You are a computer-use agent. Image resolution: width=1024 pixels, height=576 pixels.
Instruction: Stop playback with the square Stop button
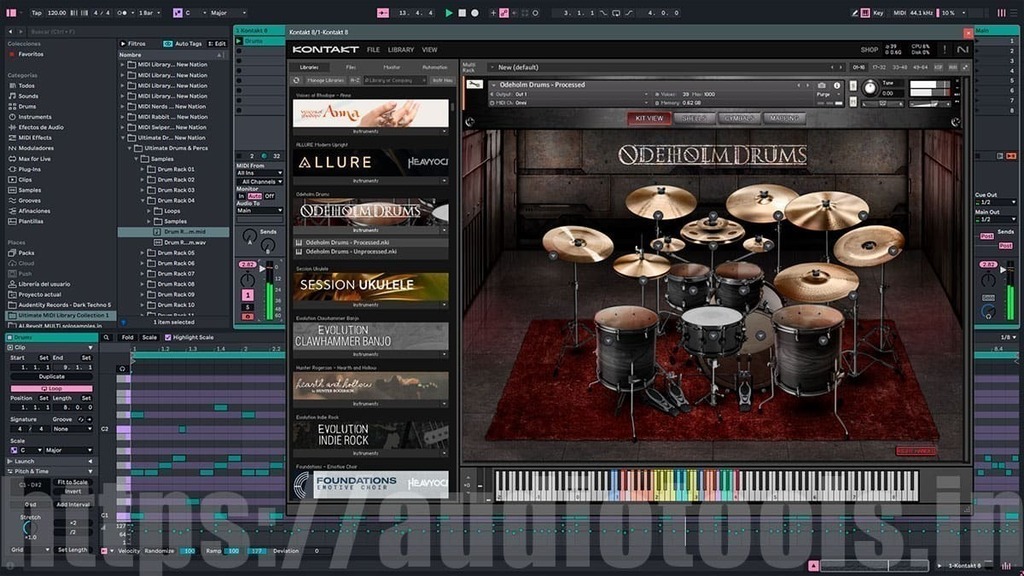[x=462, y=12]
